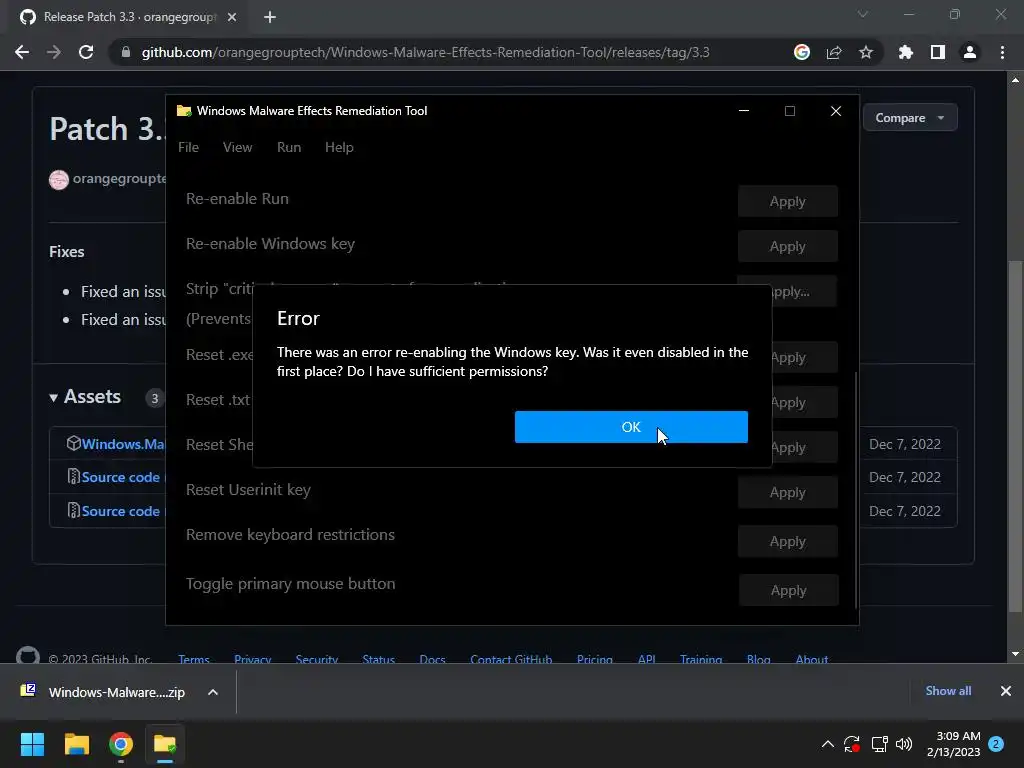This screenshot has height=768, width=1024.
Task: Go forward in Chrome
Action: tap(54, 52)
